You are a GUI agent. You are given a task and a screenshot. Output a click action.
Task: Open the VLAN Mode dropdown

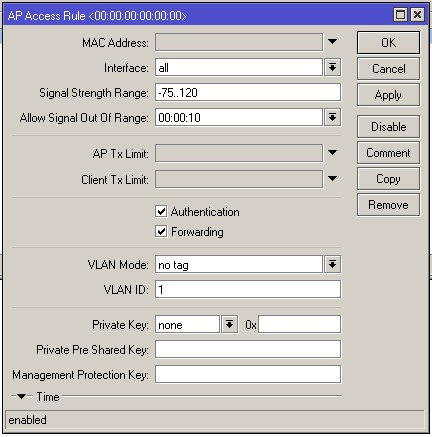pyautogui.click(x=332, y=264)
